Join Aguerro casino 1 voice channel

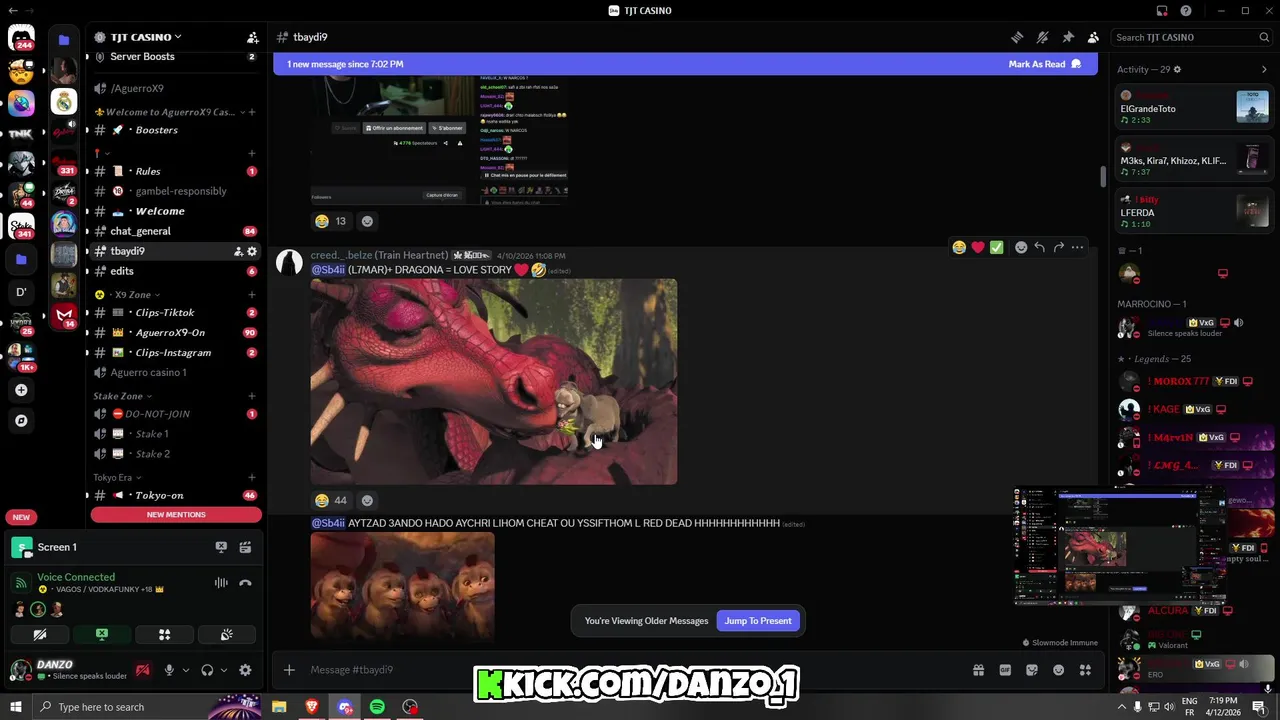point(175,372)
